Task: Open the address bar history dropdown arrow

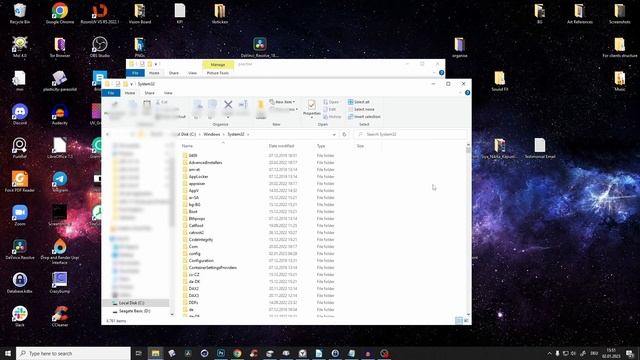Action: pyautogui.click(x=334, y=134)
